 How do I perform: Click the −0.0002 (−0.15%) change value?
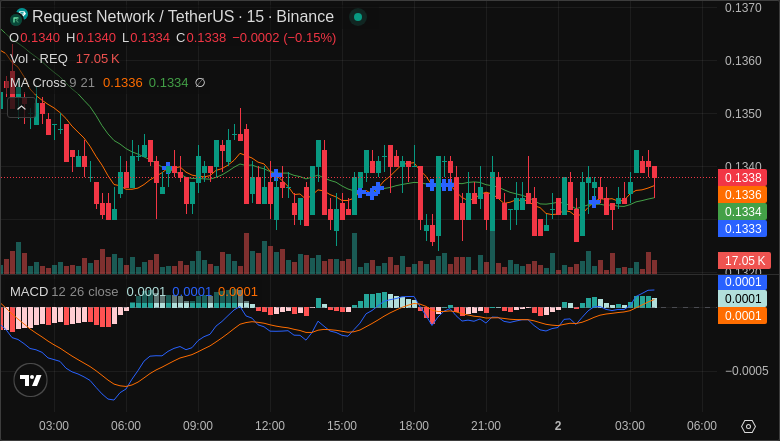point(284,38)
